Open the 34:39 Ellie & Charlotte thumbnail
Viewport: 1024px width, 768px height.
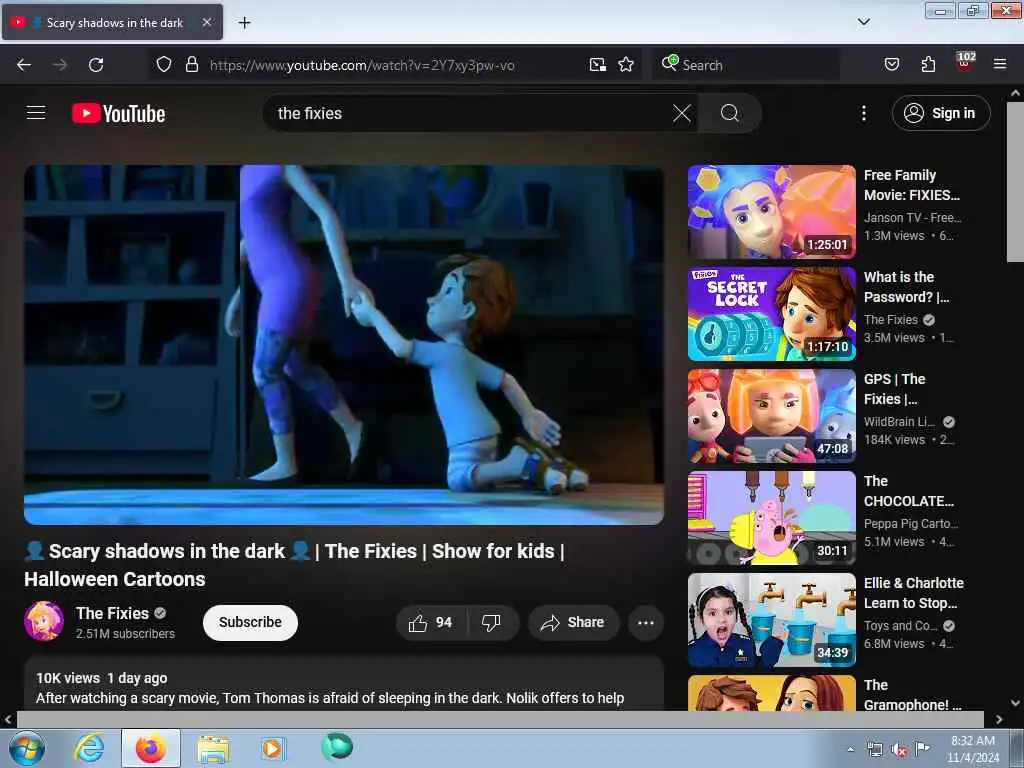pyautogui.click(x=771, y=620)
